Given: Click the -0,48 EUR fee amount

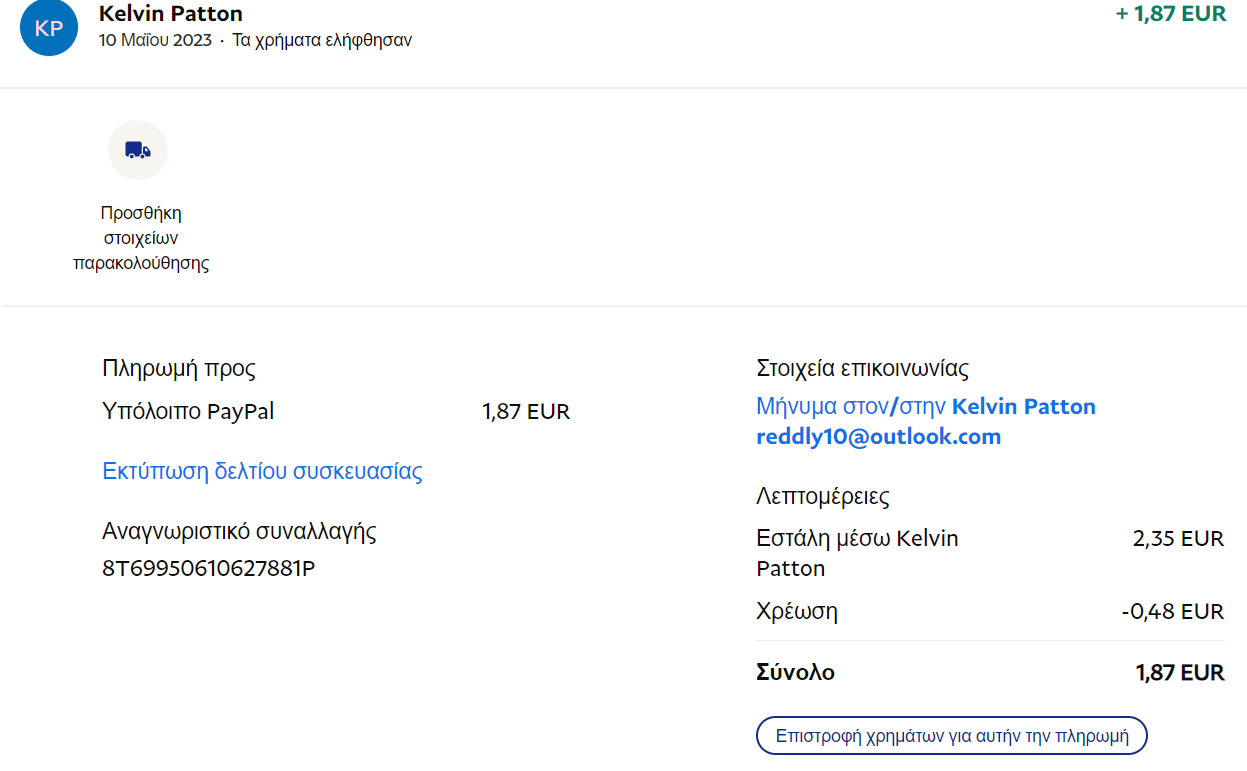Looking at the screenshot, I should tap(1173, 611).
